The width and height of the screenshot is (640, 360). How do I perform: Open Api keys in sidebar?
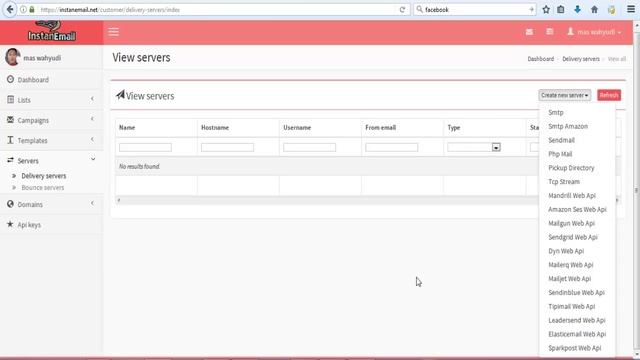pos(29,225)
